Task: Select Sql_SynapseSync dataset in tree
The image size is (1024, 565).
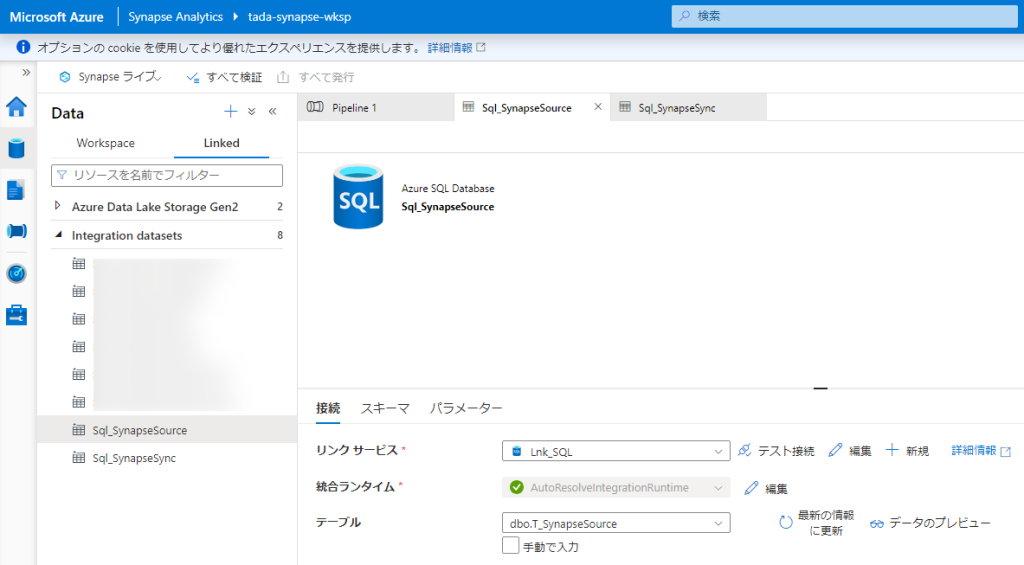Action: tap(133, 458)
